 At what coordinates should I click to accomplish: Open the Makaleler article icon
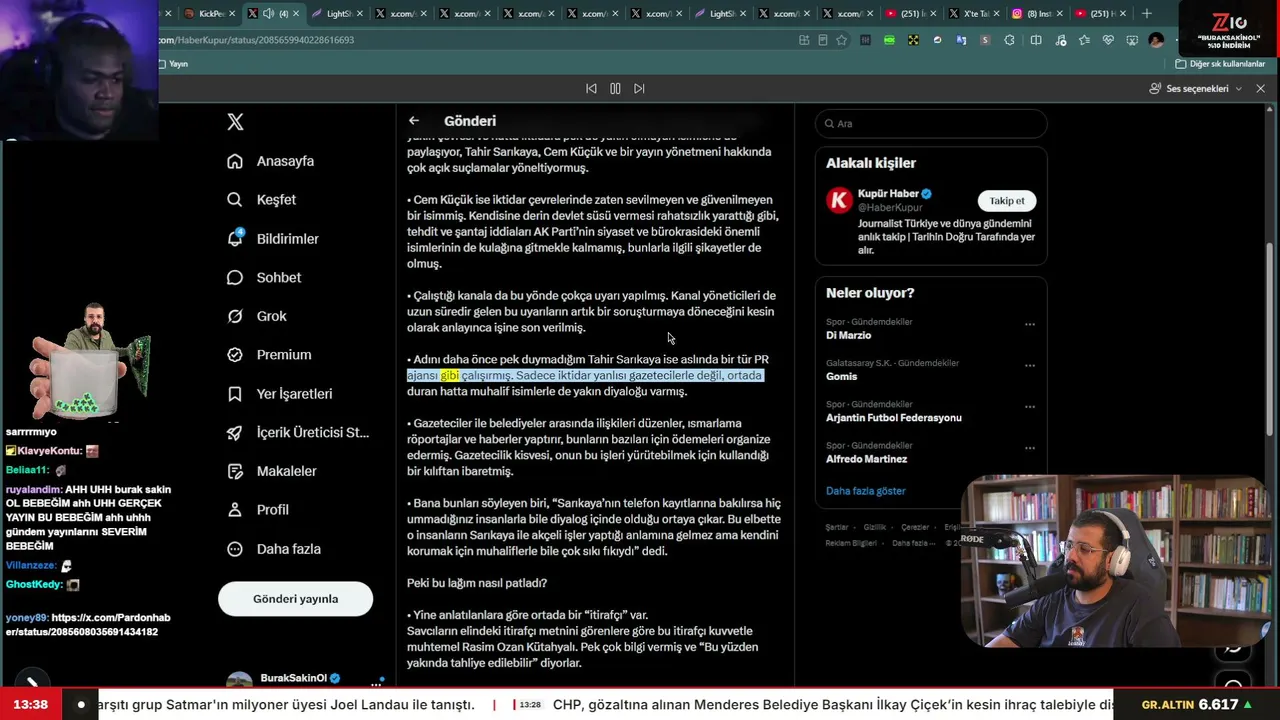pos(235,471)
